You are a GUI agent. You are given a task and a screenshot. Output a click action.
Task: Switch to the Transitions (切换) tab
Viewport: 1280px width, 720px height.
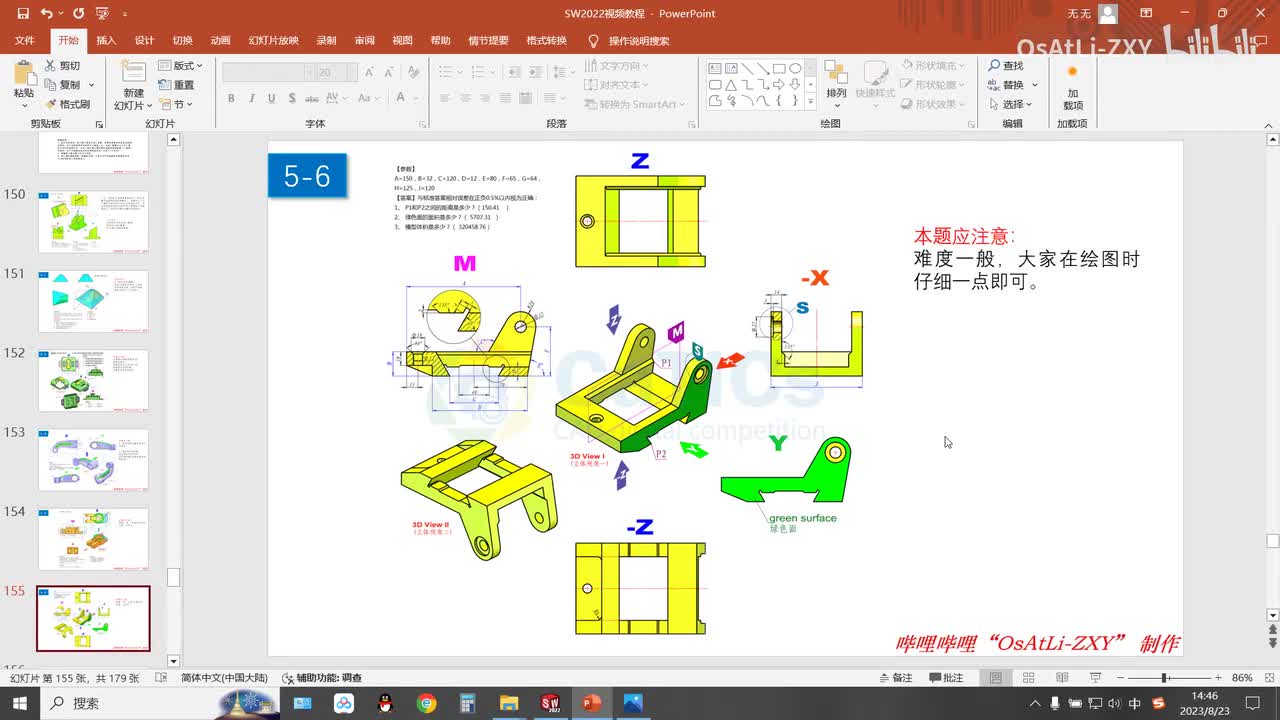click(182, 41)
